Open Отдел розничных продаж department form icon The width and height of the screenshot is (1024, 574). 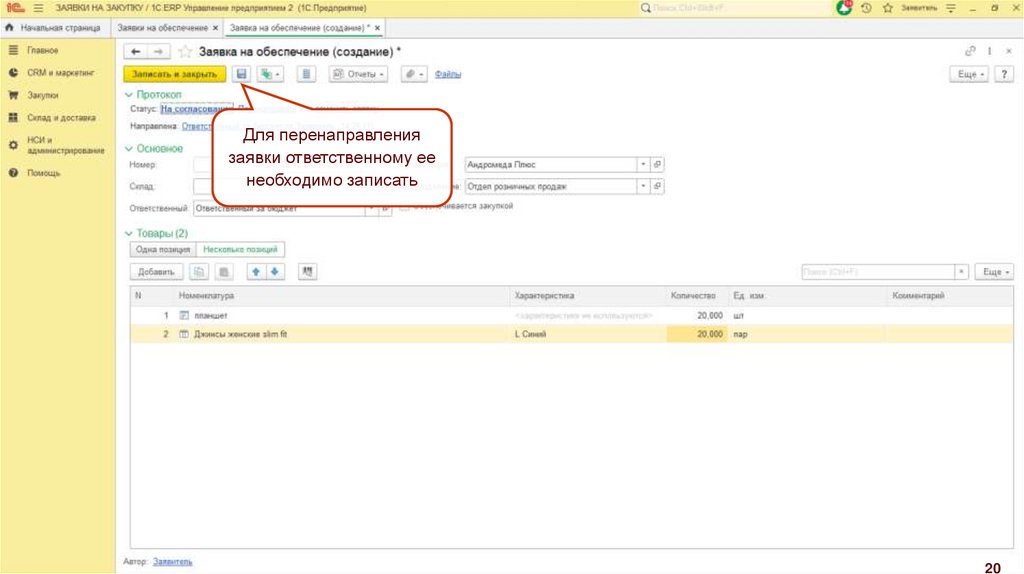[x=657, y=186]
